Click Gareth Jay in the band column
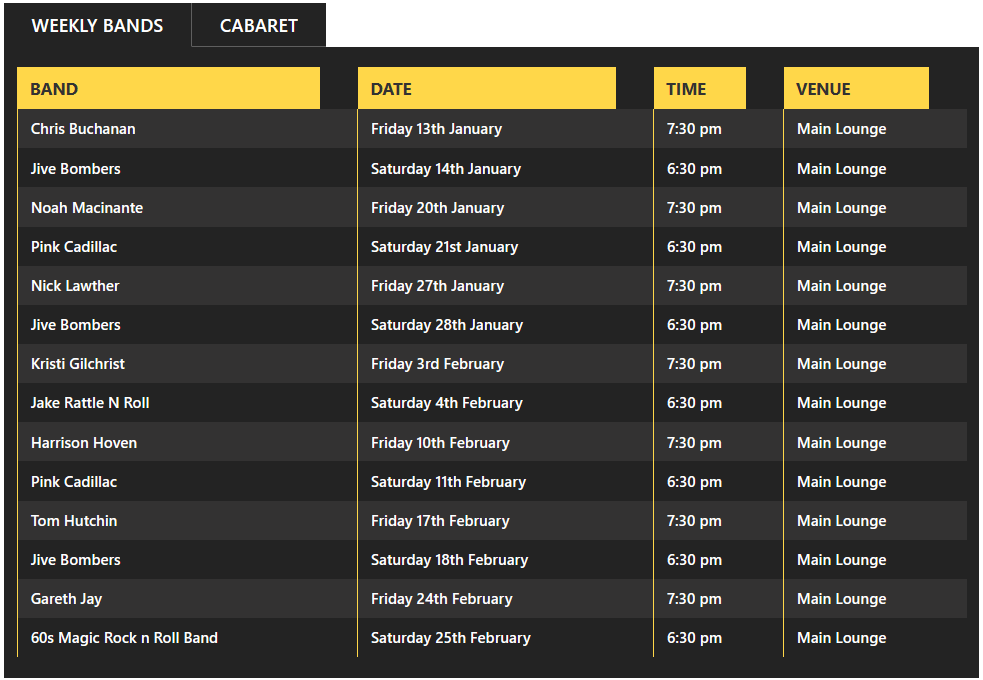 click(x=66, y=599)
